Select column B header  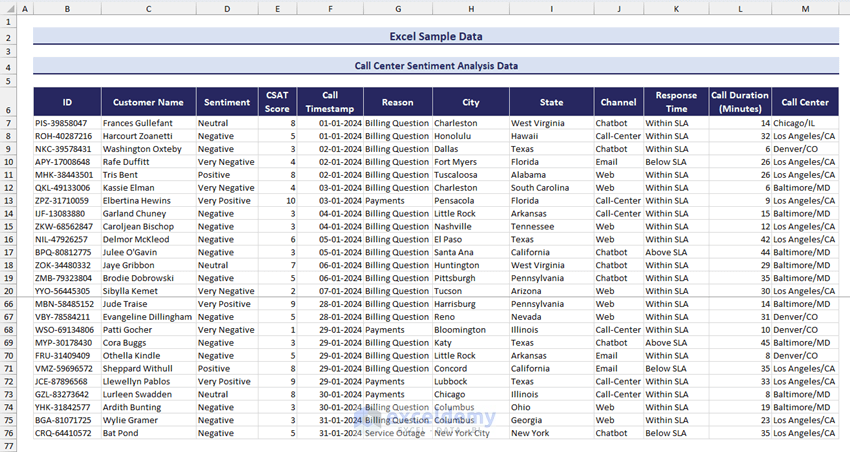[67, 9]
